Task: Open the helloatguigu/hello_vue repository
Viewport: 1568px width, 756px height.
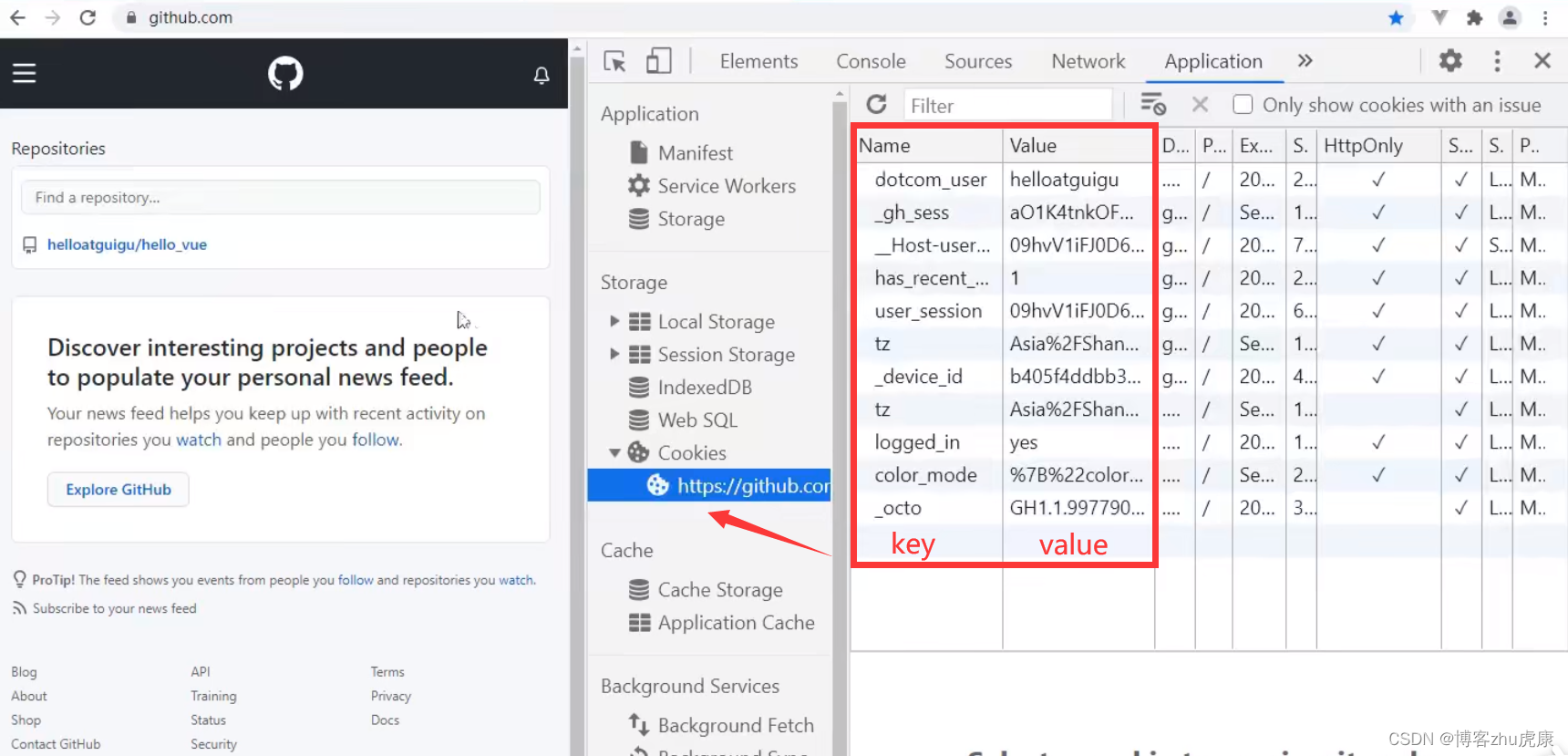Action: click(127, 244)
